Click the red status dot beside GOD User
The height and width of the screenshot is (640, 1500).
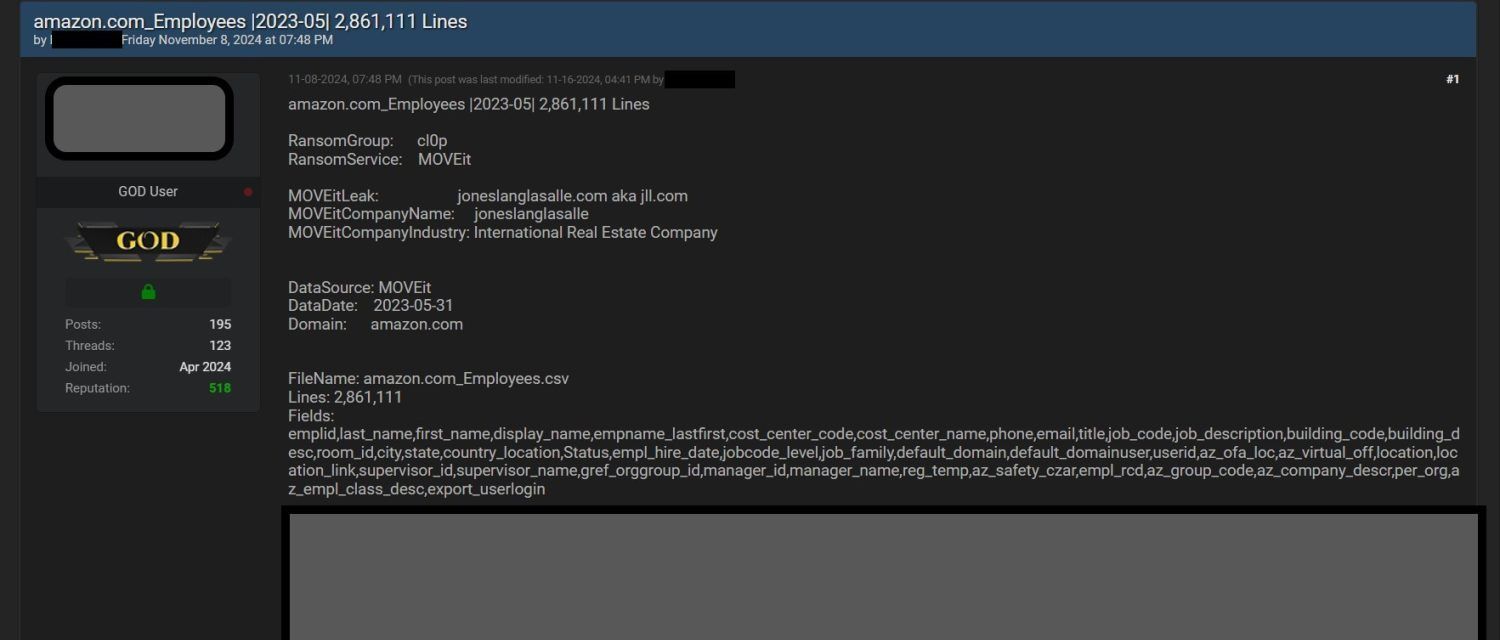coord(248,192)
